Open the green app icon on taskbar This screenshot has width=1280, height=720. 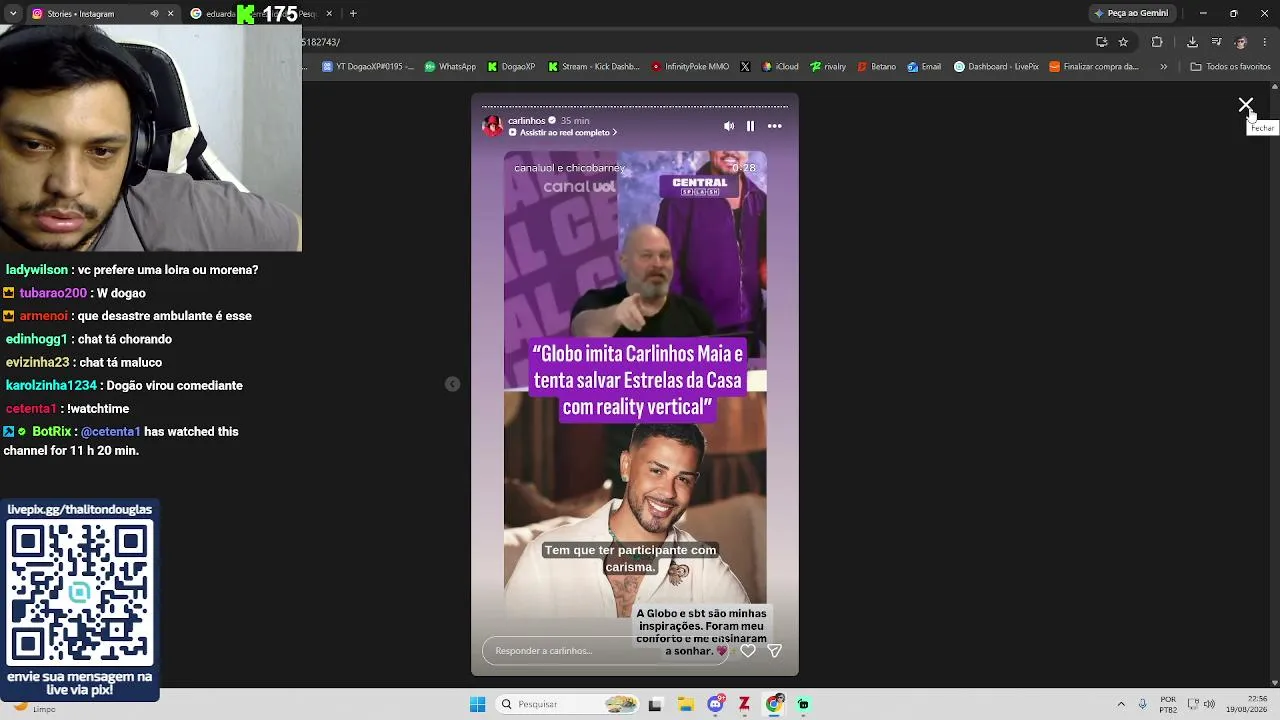point(803,704)
